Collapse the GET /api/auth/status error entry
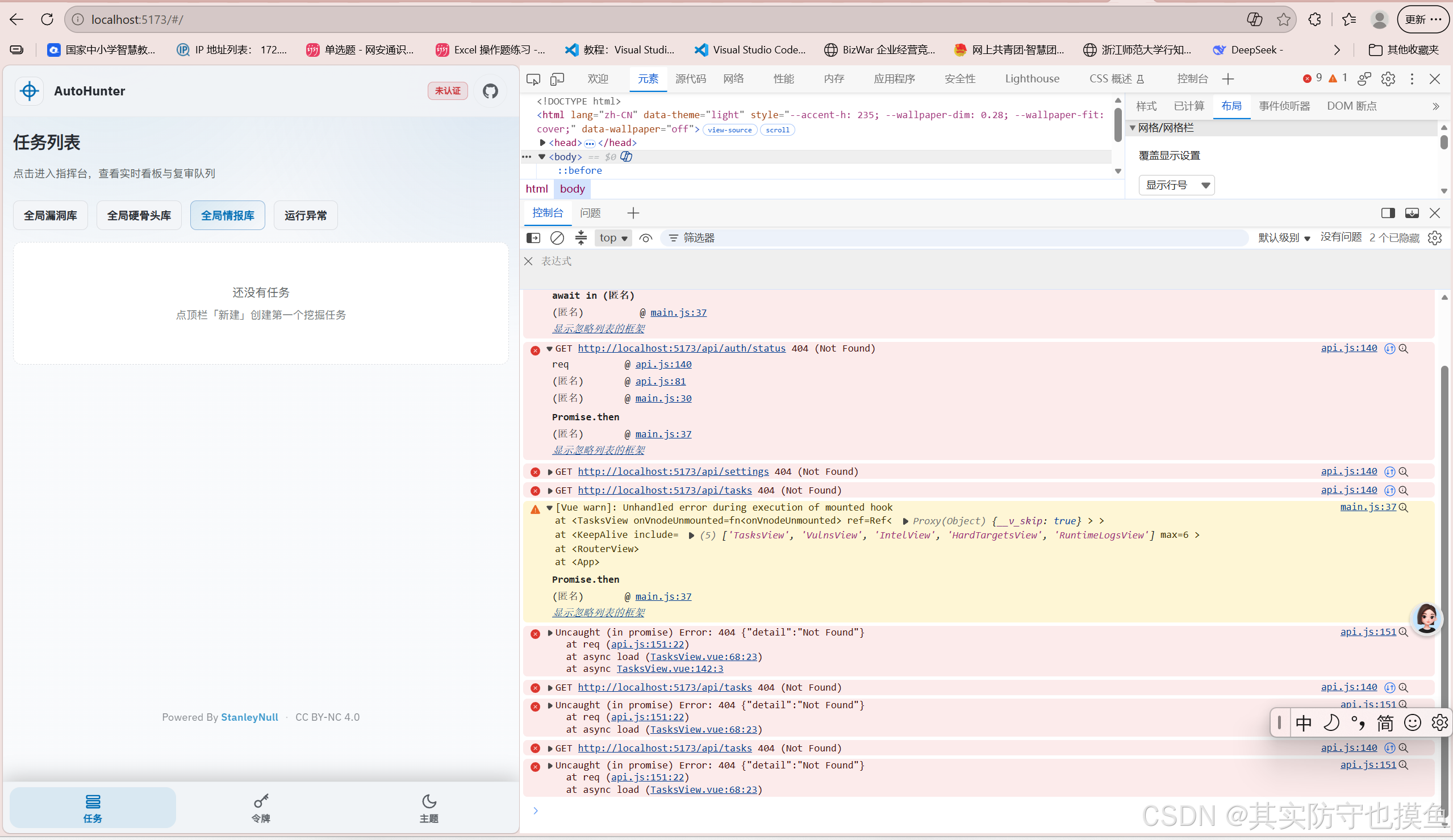The image size is (1453, 840). (x=549, y=349)
